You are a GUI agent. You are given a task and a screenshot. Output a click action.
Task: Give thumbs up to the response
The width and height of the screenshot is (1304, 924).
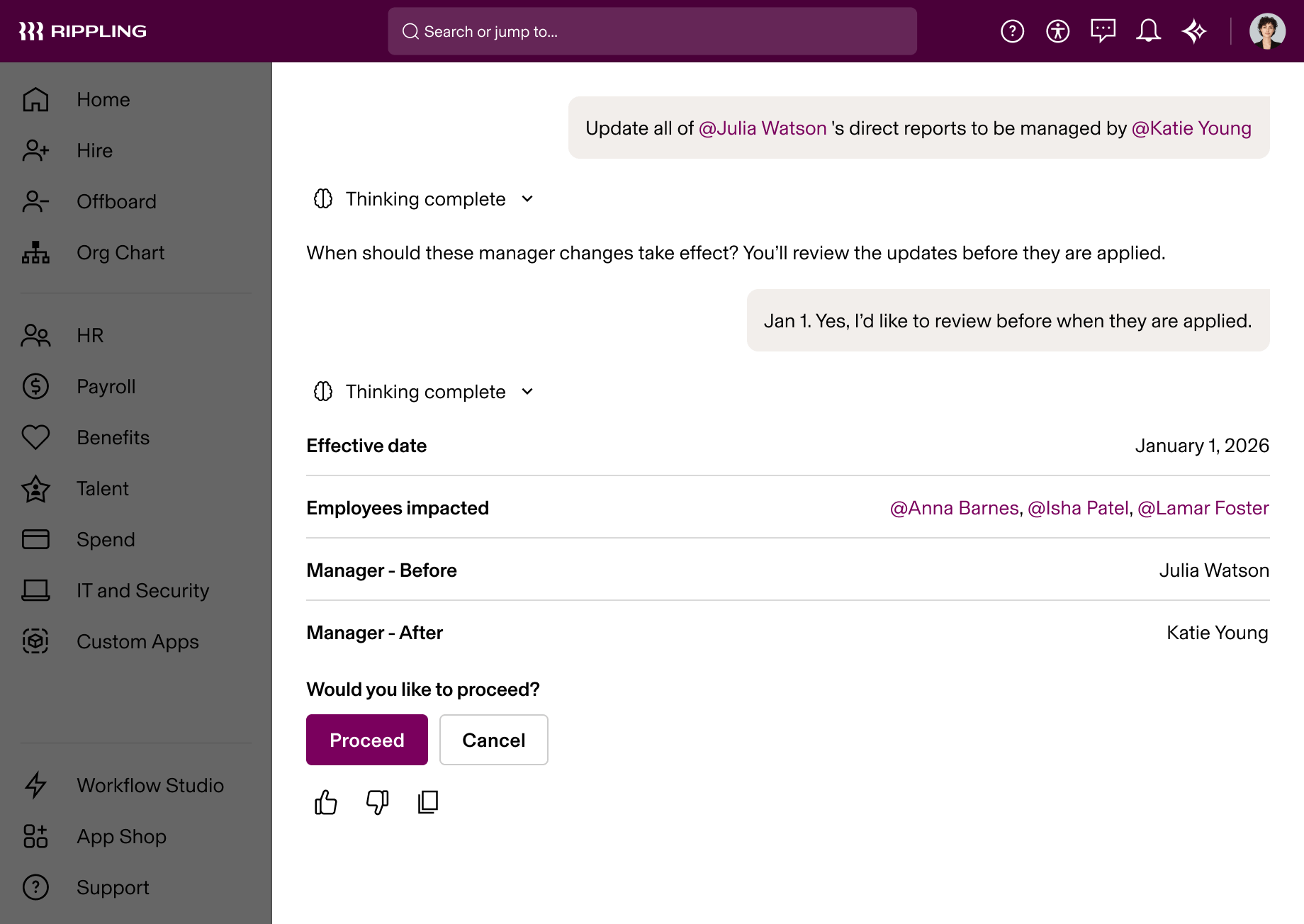pyautogui.click(x=326, y=802)
